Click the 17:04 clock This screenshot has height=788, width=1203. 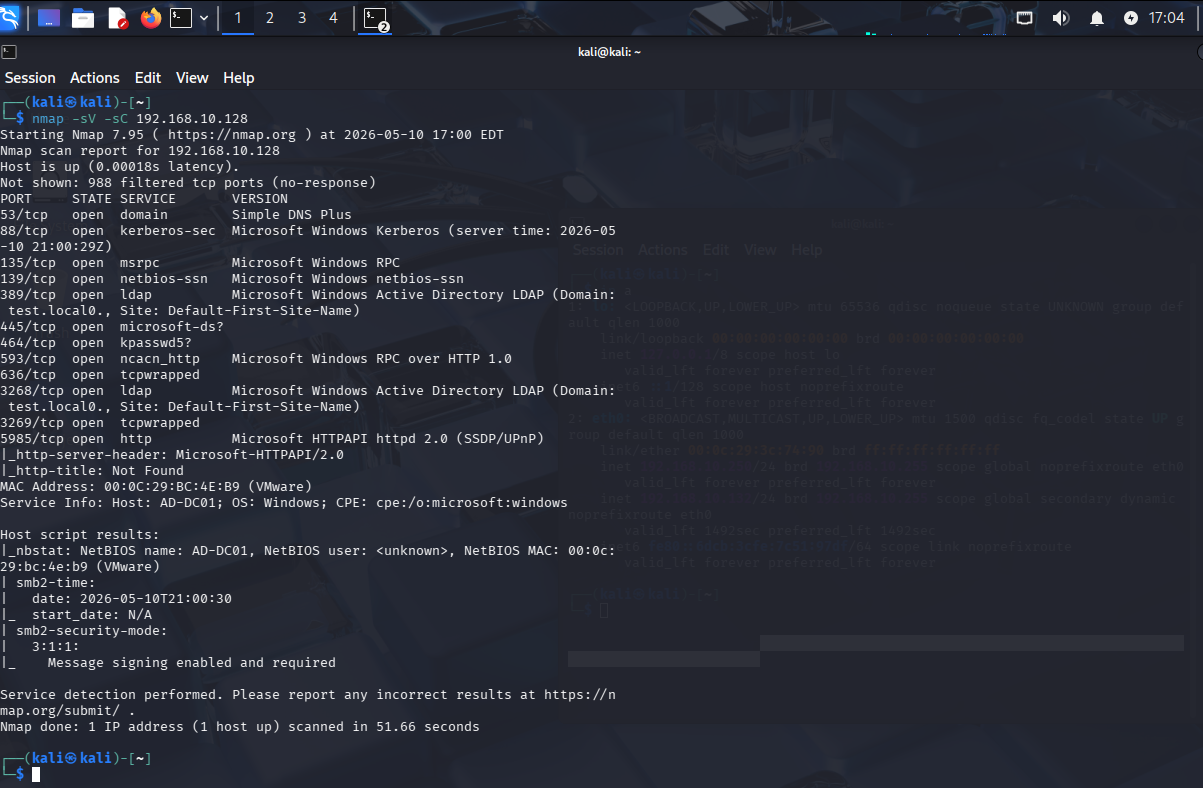pos(1167,18)
